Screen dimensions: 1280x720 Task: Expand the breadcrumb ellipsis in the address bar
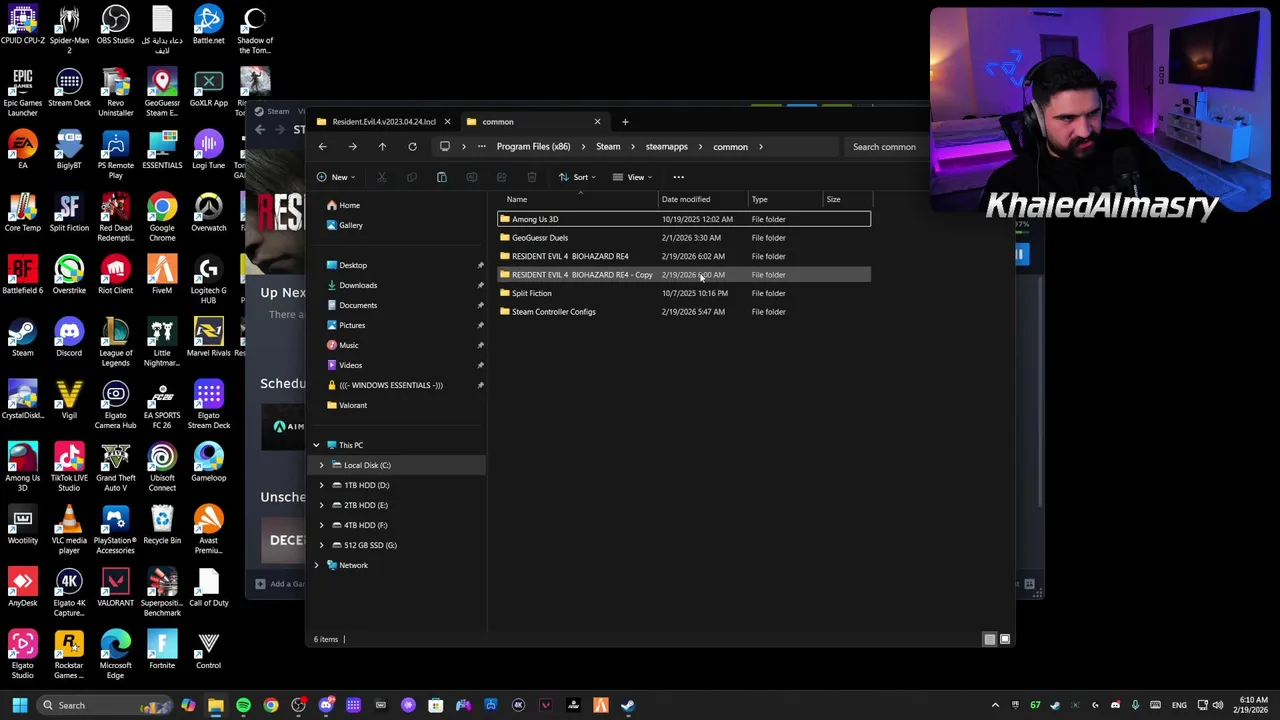pos(481,147)
